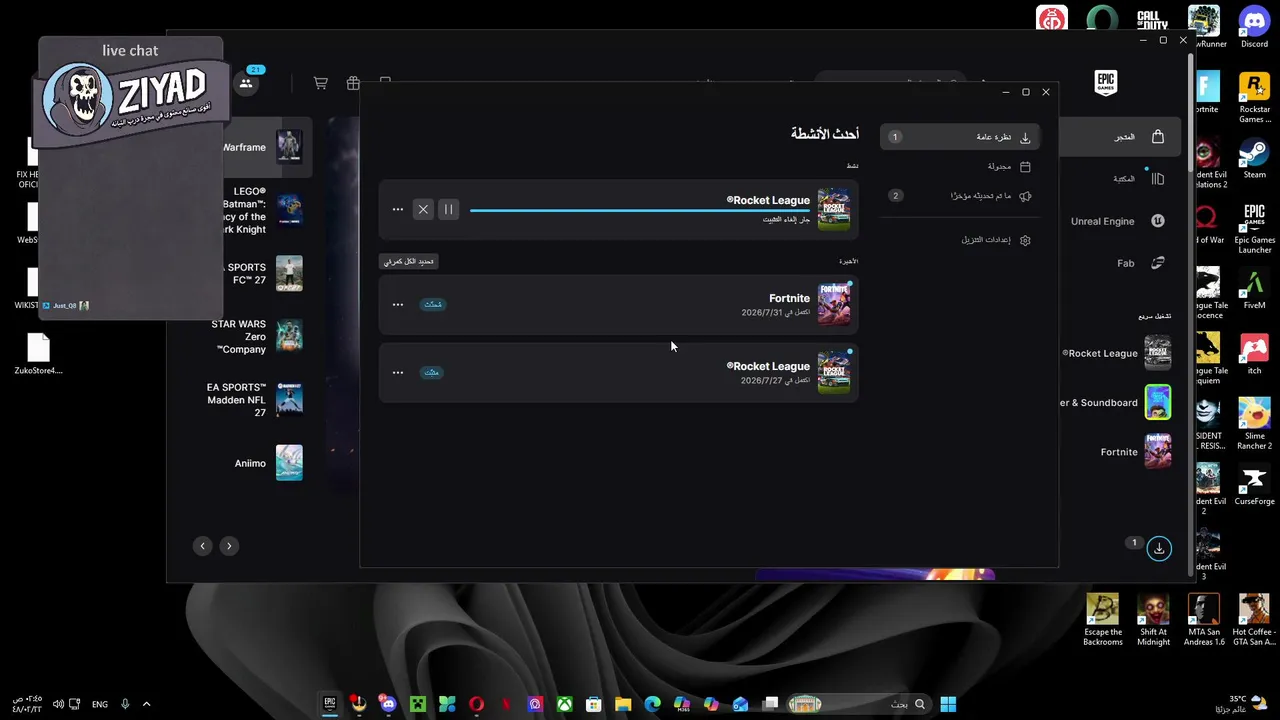Switch the ENG input language indicator
Viewport: 1280px width, 720px height.
point(100,704)
